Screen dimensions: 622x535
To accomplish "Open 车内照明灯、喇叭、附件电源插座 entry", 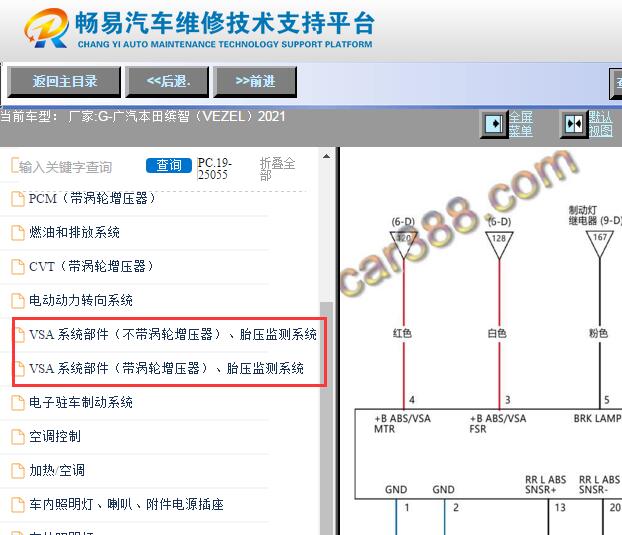I will pos(126,504).
